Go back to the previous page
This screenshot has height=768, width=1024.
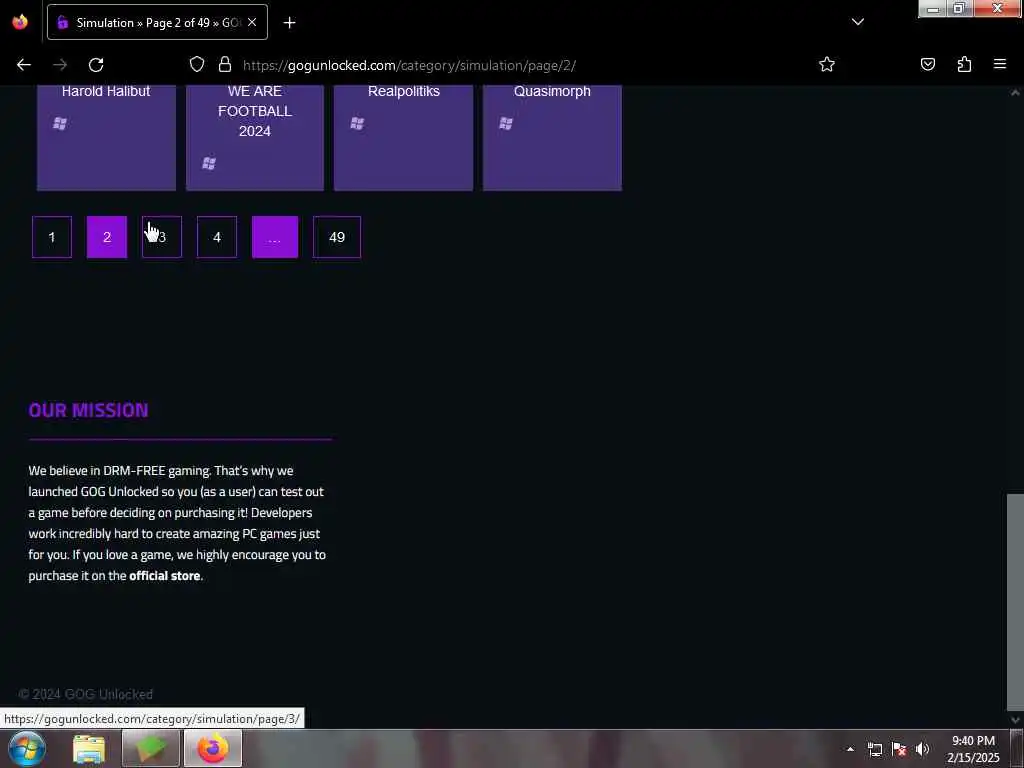pyautogui.click(x=24, y=65)
